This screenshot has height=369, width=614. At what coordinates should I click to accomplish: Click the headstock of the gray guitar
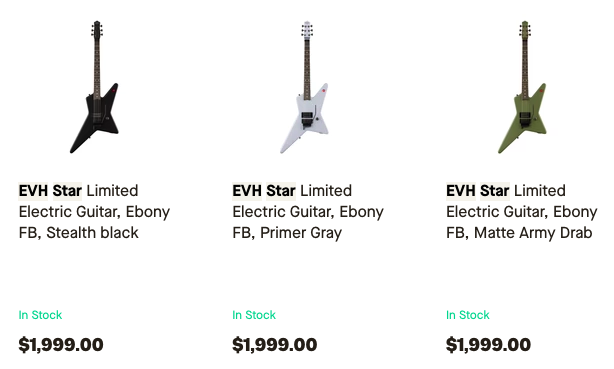[x=307, y=30]
